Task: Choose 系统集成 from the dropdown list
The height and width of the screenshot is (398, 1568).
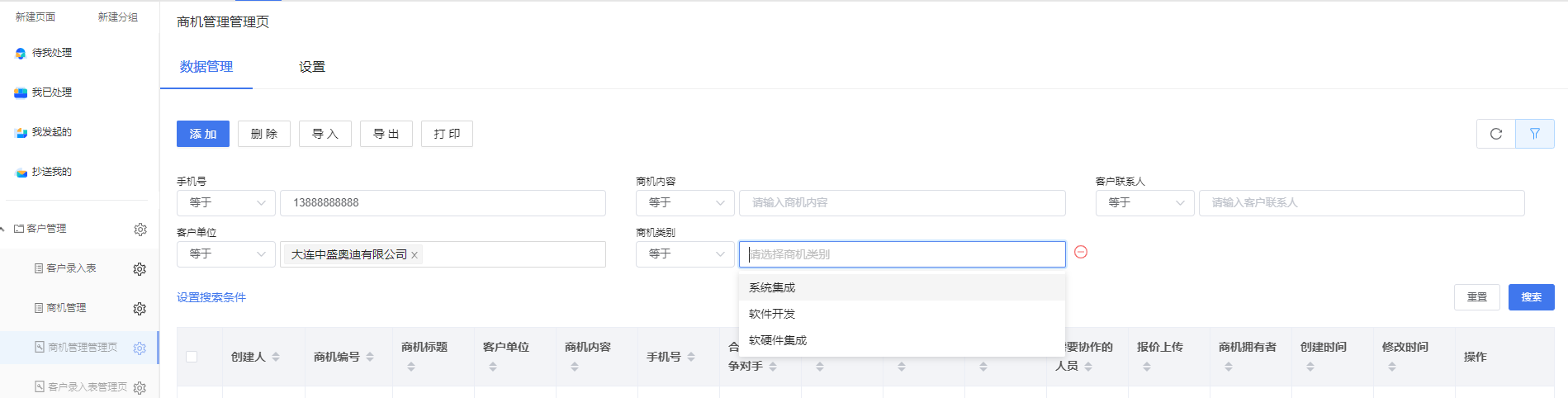Action: tap(902, 287)
